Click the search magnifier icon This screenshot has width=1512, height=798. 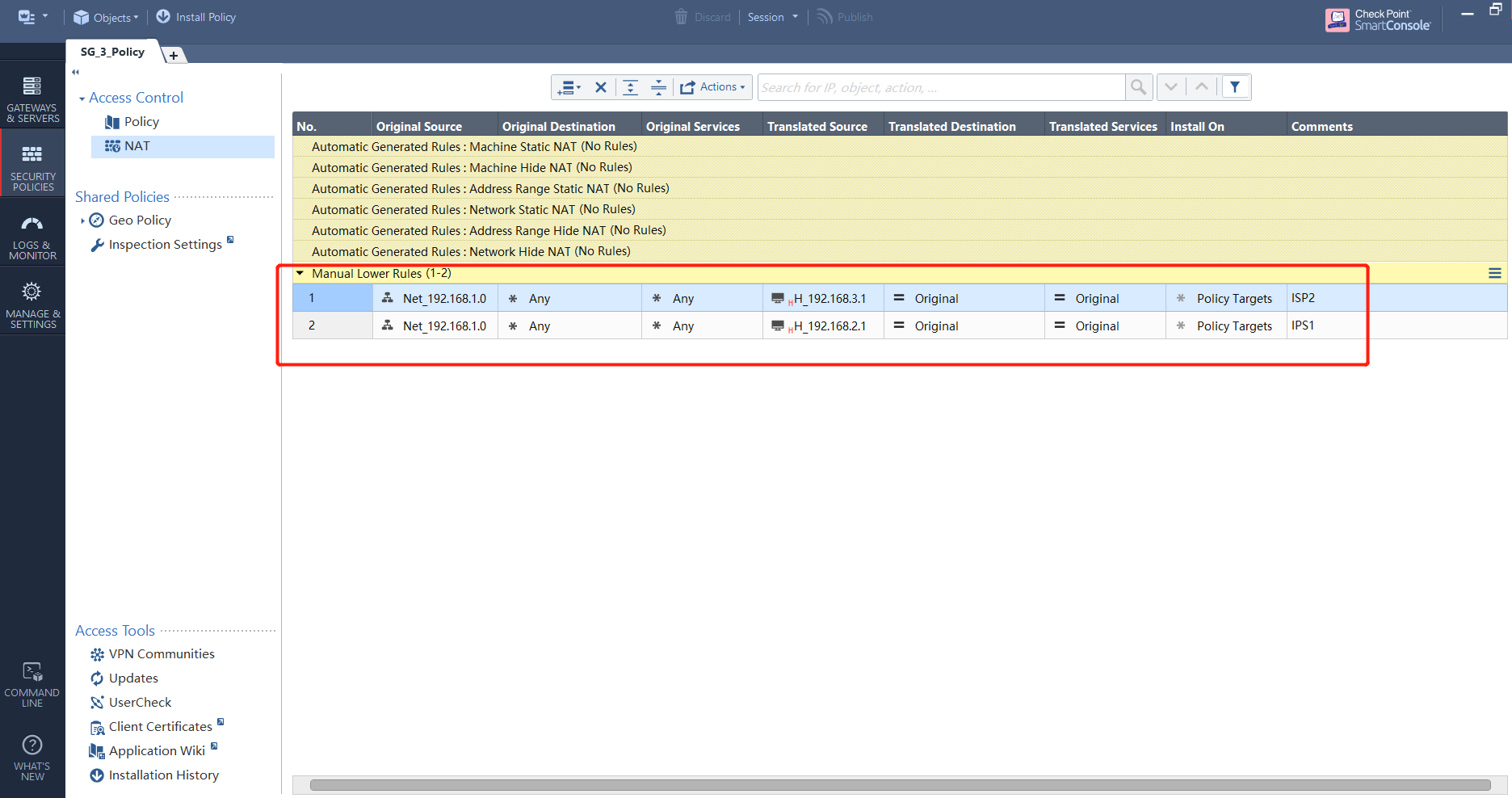pyautogui.click(x=1139, y=86)
